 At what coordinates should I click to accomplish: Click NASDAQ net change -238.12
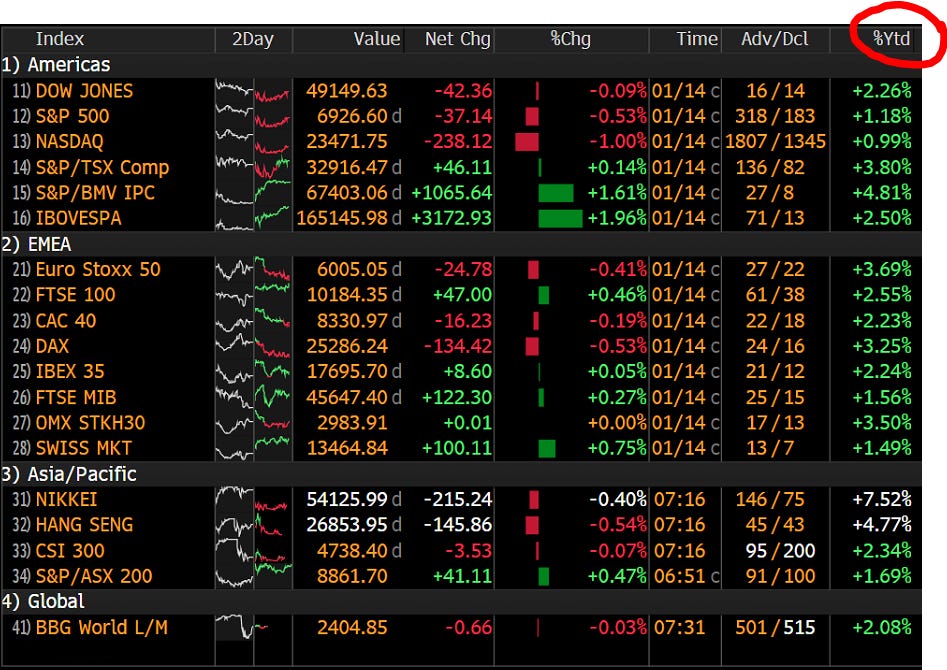click(x=458, y=141)
